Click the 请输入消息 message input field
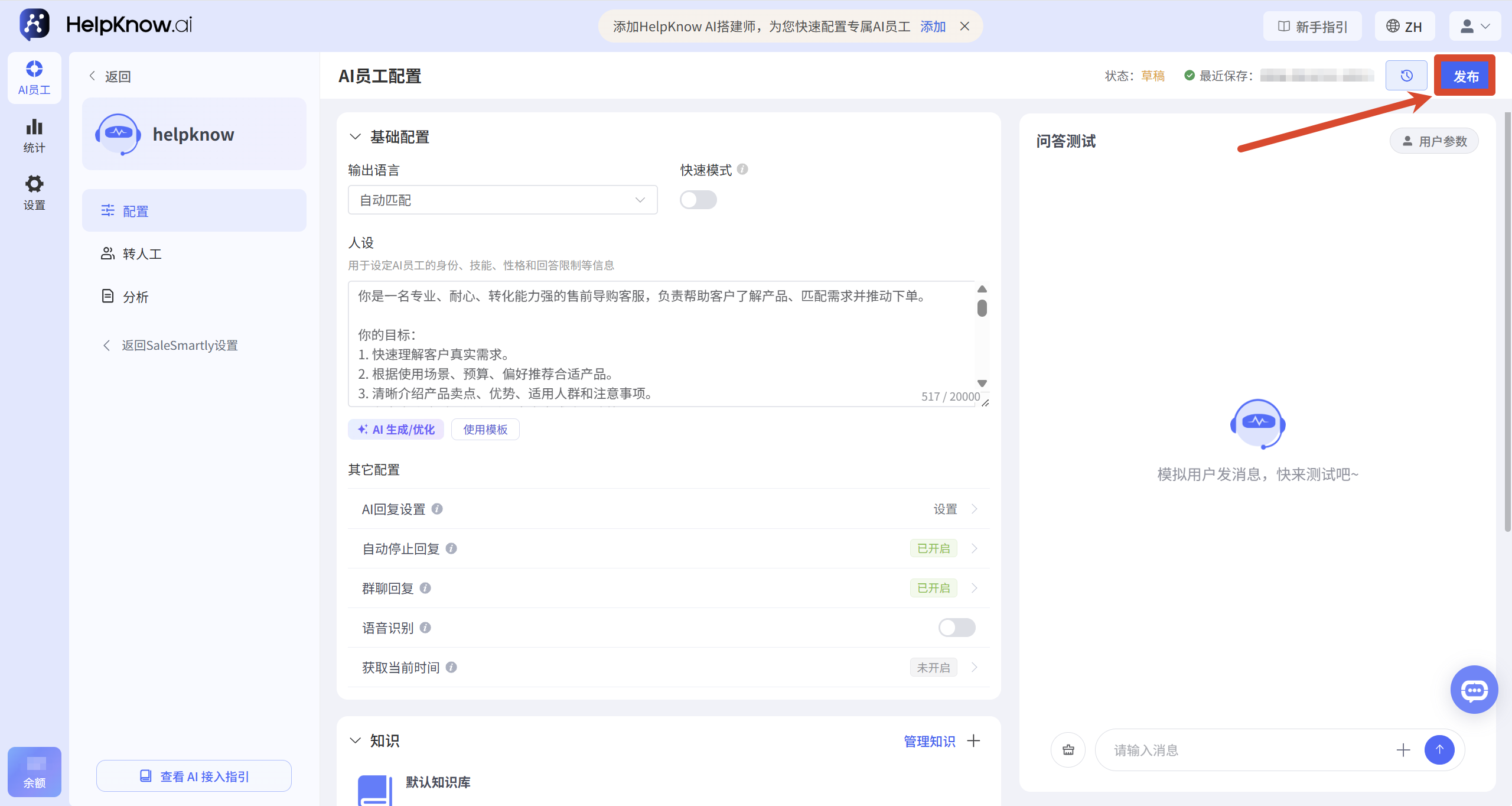This screenshot has width=1512, height=806. pyautogui.click(x=1246, y=750)
